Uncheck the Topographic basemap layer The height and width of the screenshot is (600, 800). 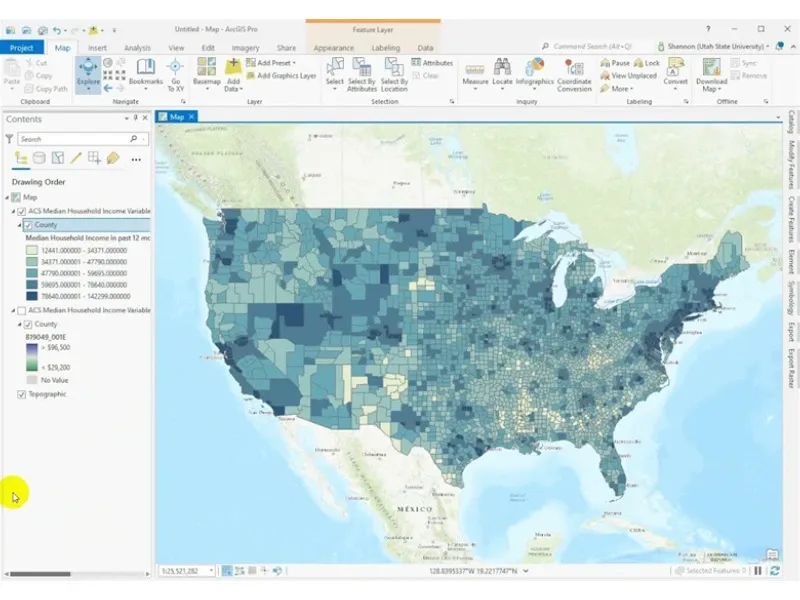coord(20,395)
